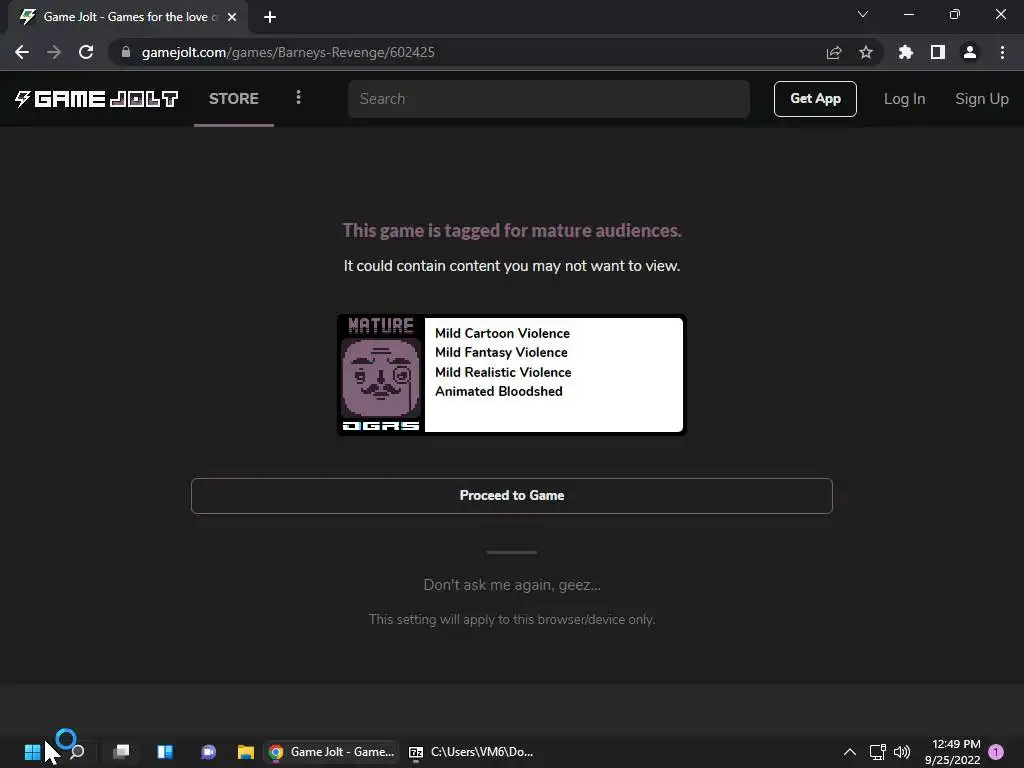Open Chrome profile avatar

click(x=970, y=52)
